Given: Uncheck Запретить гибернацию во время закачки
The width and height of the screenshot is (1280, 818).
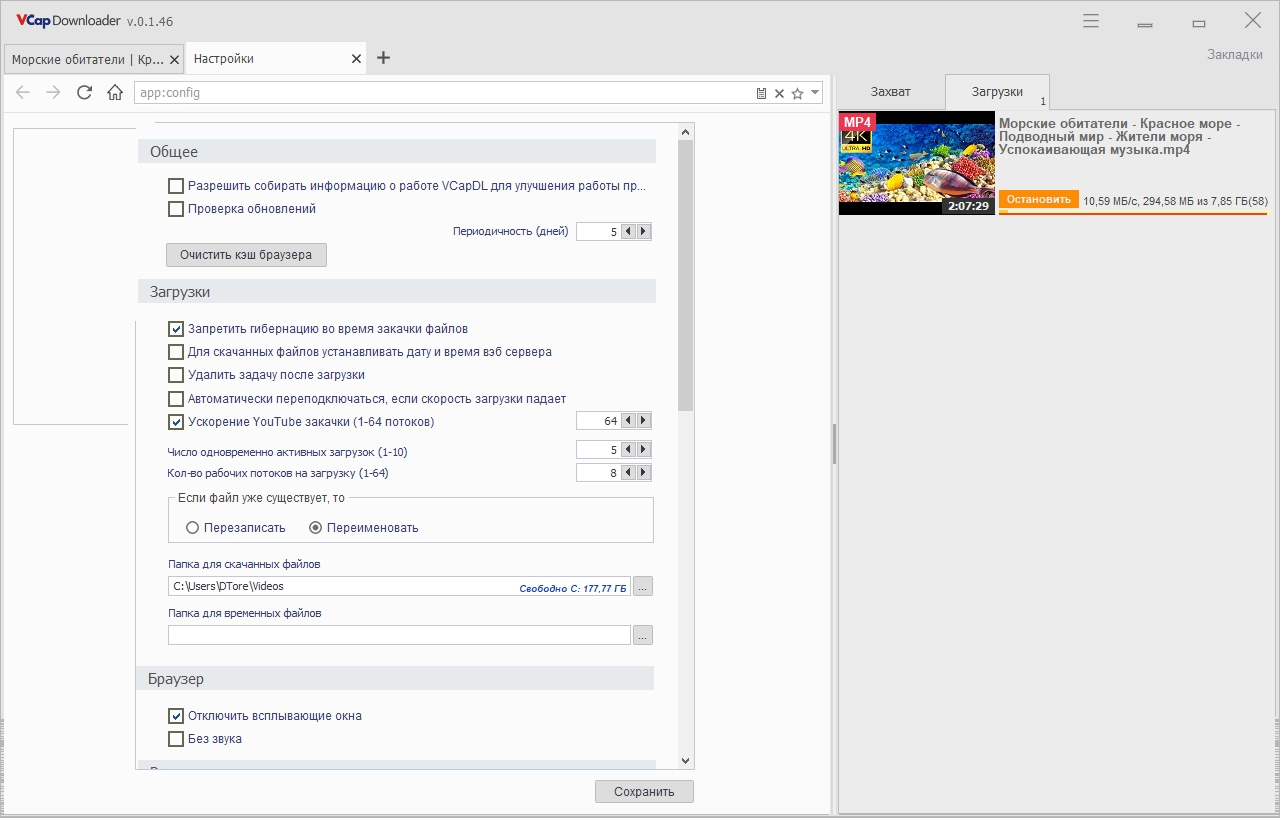Looking at the screenshot, I should click(176, 329).
